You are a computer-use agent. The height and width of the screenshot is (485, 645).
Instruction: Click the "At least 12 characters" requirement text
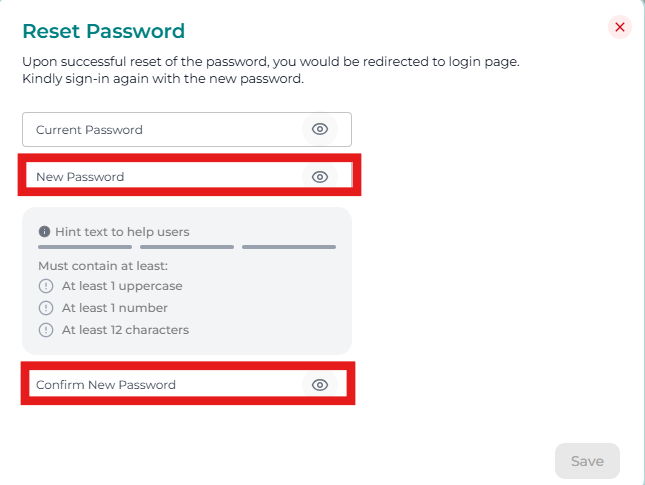click(125, 330)
